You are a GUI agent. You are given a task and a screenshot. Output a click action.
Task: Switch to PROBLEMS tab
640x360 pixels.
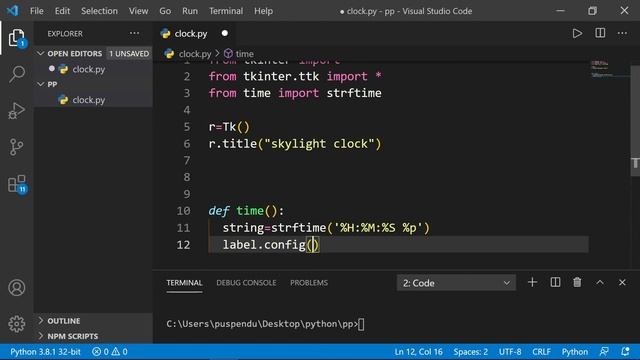309,282
